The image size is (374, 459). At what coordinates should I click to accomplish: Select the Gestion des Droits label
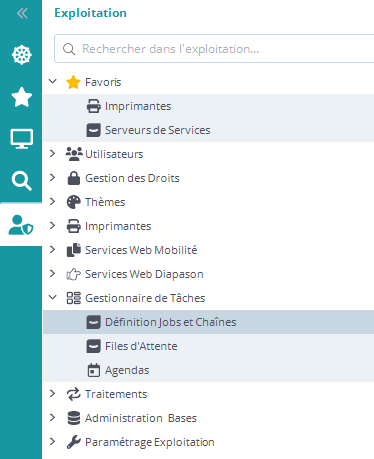click(132, 178)
